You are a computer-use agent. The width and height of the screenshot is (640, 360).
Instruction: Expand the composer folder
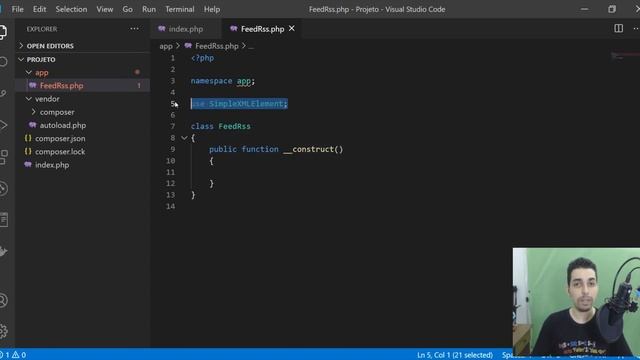pos(33,112)
